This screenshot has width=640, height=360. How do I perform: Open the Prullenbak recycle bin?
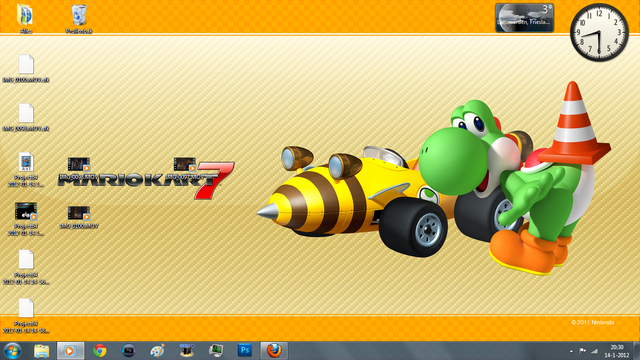(79, 18)
